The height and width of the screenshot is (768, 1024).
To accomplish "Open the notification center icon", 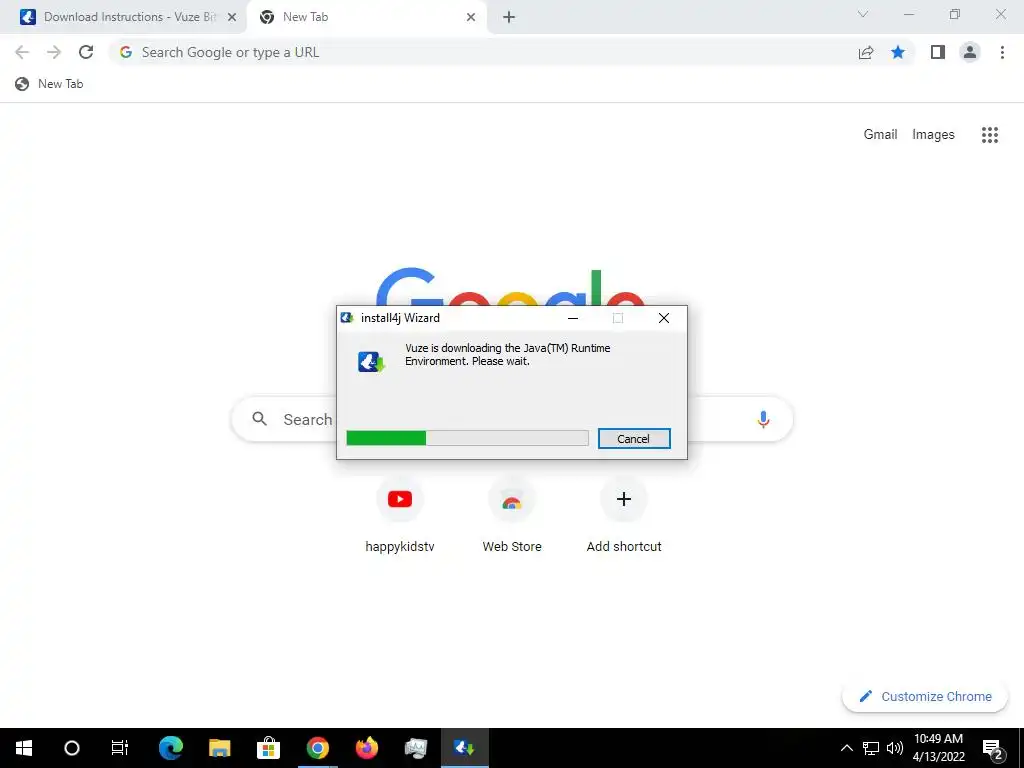I will 993,749.
